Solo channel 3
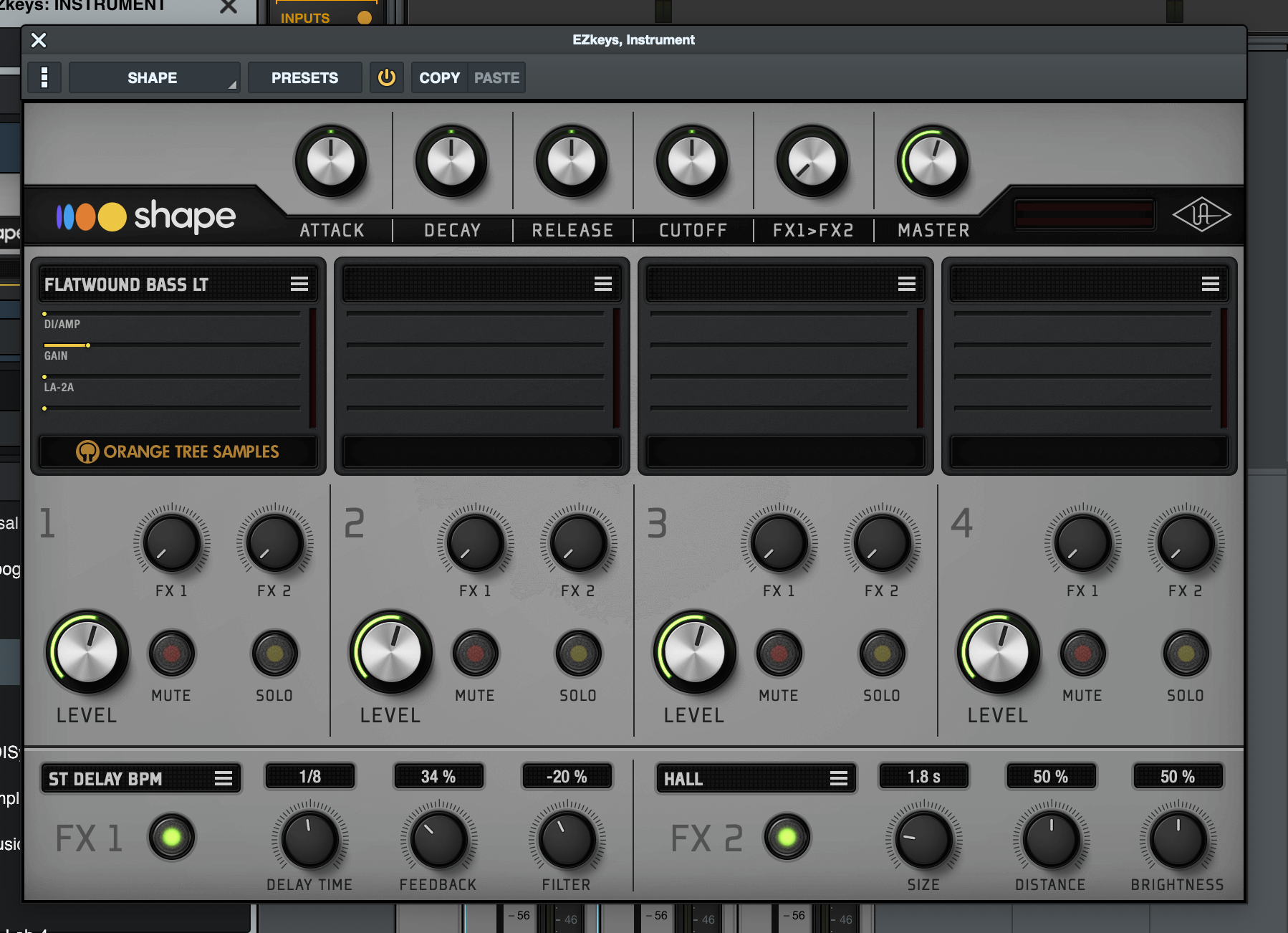 click(882, 653)
